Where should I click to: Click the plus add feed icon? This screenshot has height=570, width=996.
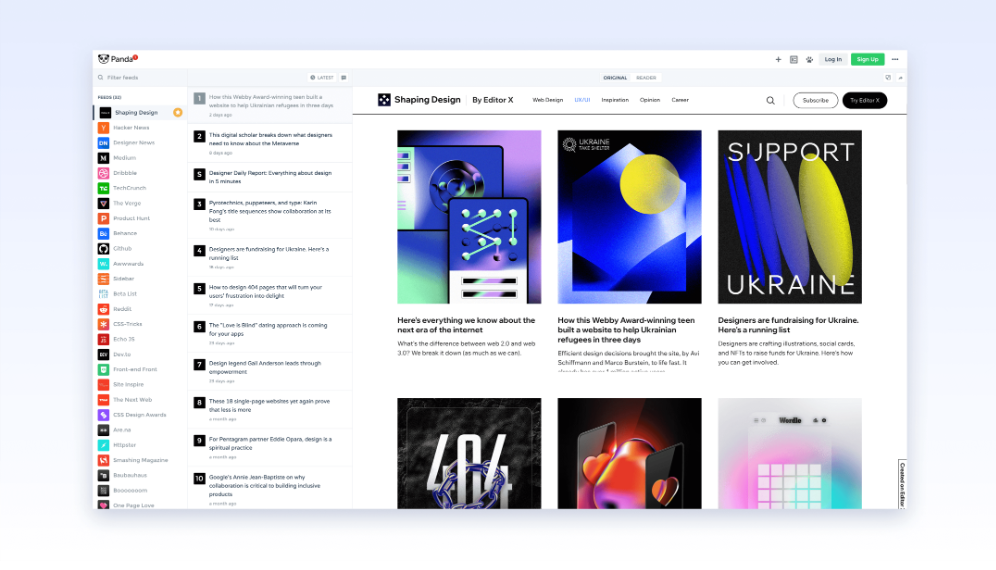tap(778, 60)
